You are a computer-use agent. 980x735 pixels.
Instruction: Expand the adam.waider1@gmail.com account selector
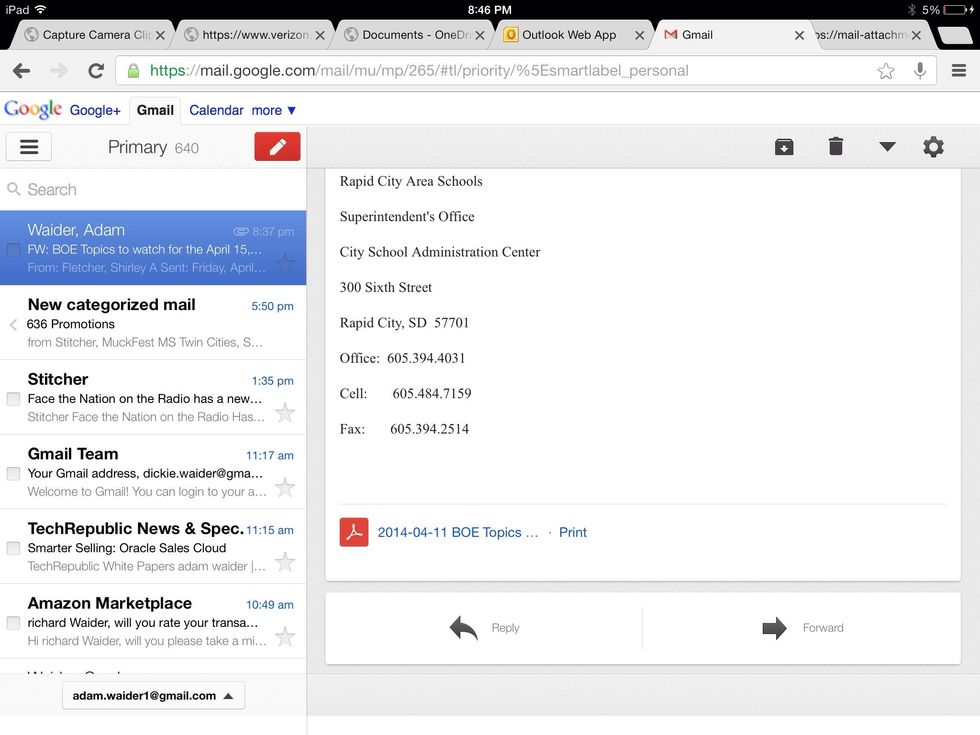coord(152,695)
